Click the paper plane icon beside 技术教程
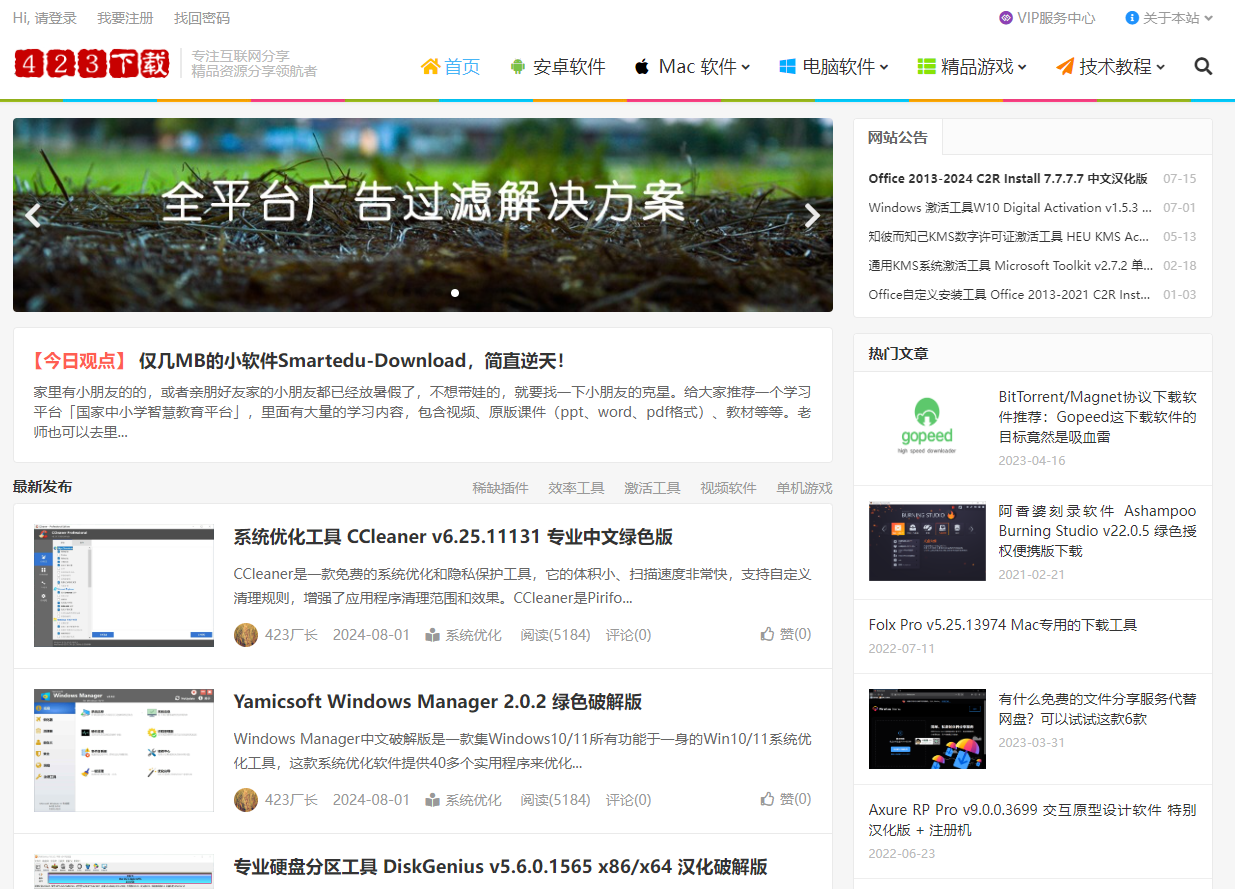This screenshot has height=889, width=1235. [x=1065, y=67]
